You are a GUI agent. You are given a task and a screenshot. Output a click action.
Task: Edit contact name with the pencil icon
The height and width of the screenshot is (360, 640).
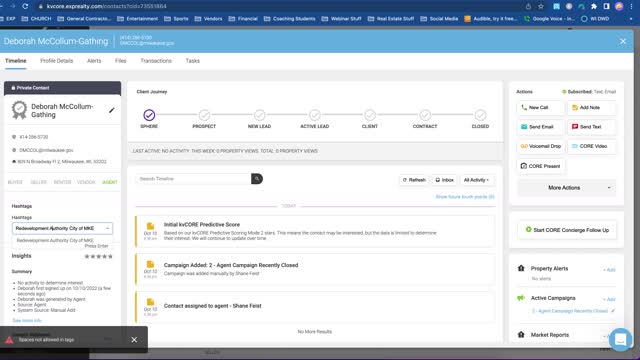(x=111, y=110)
